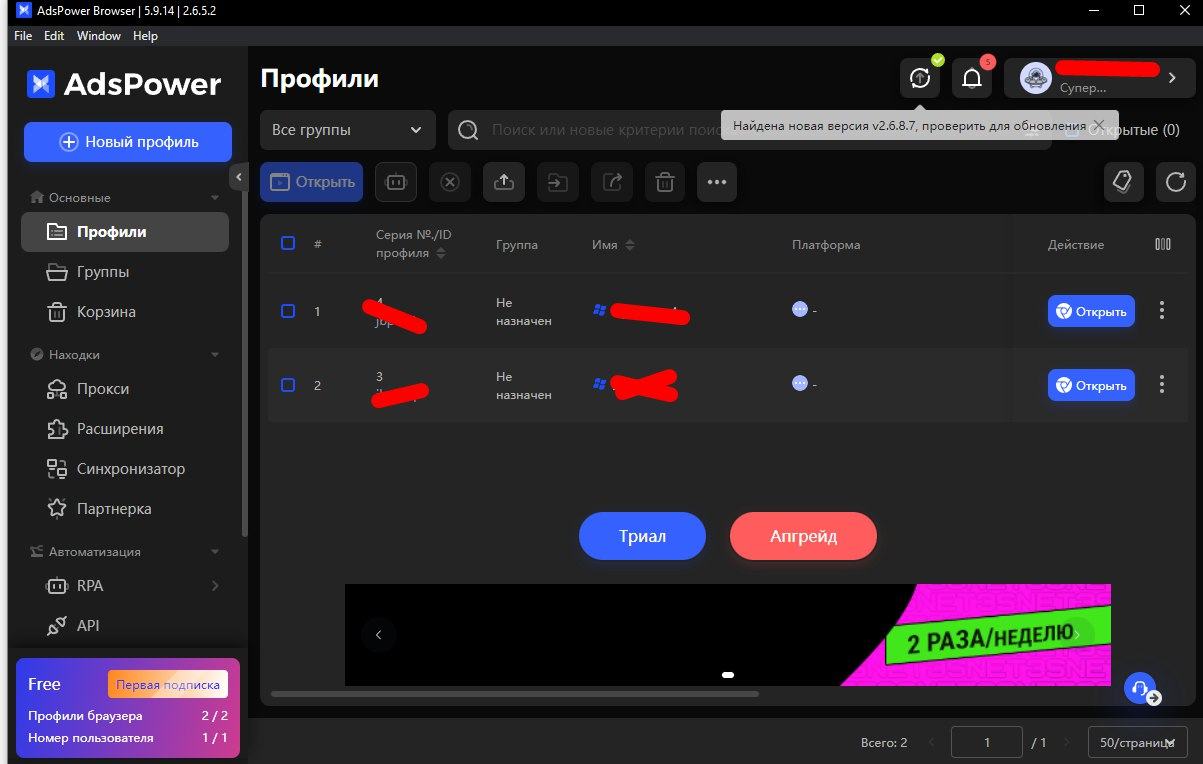1203x764 pixels.
Task: Collapse the Основные section
Action: 214,198
